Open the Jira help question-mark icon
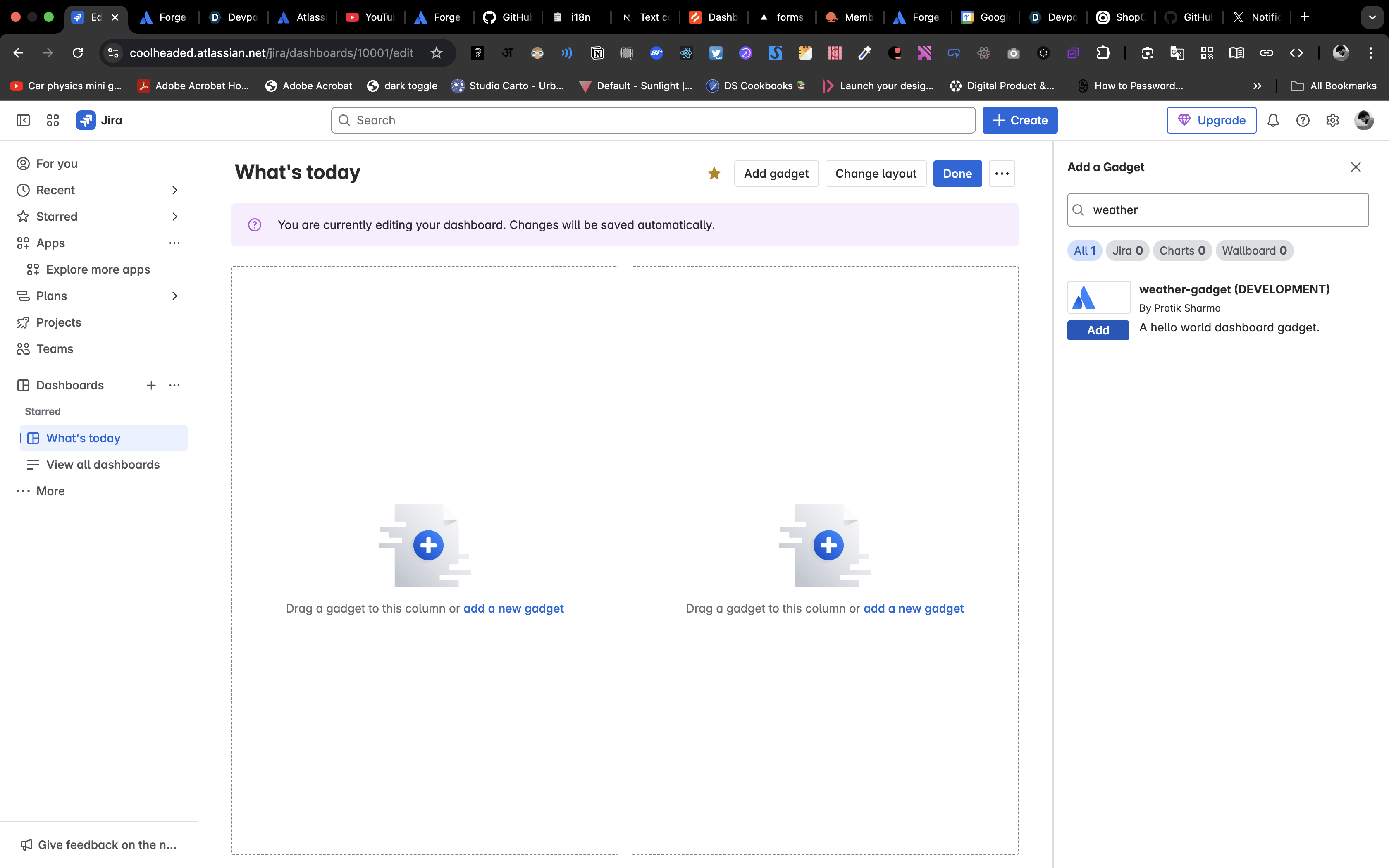This screenshot has width=1389, height=868. [1303, 121]
